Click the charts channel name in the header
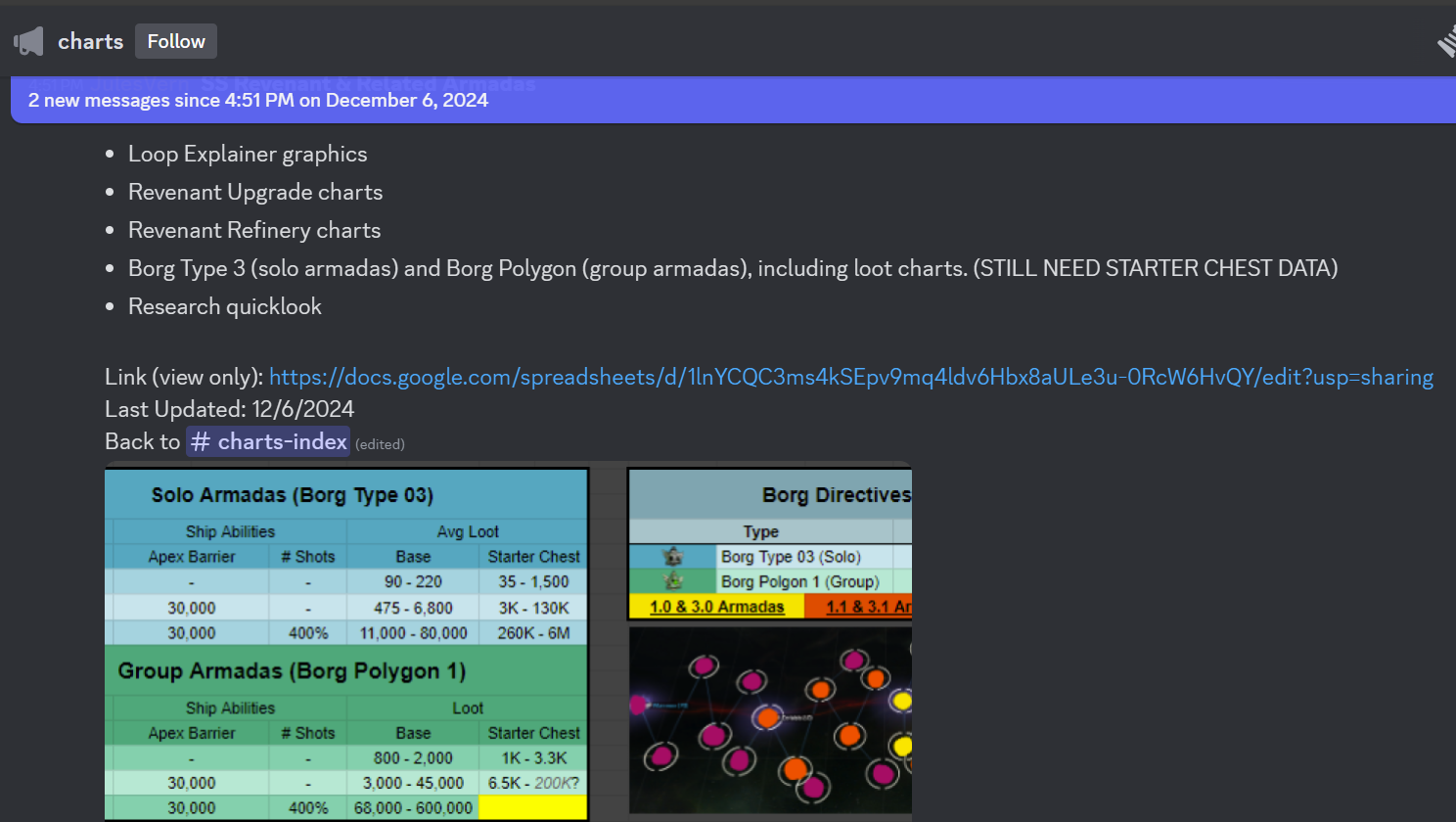This screenshot has height=822, width=1456. [x=90, y=41]
